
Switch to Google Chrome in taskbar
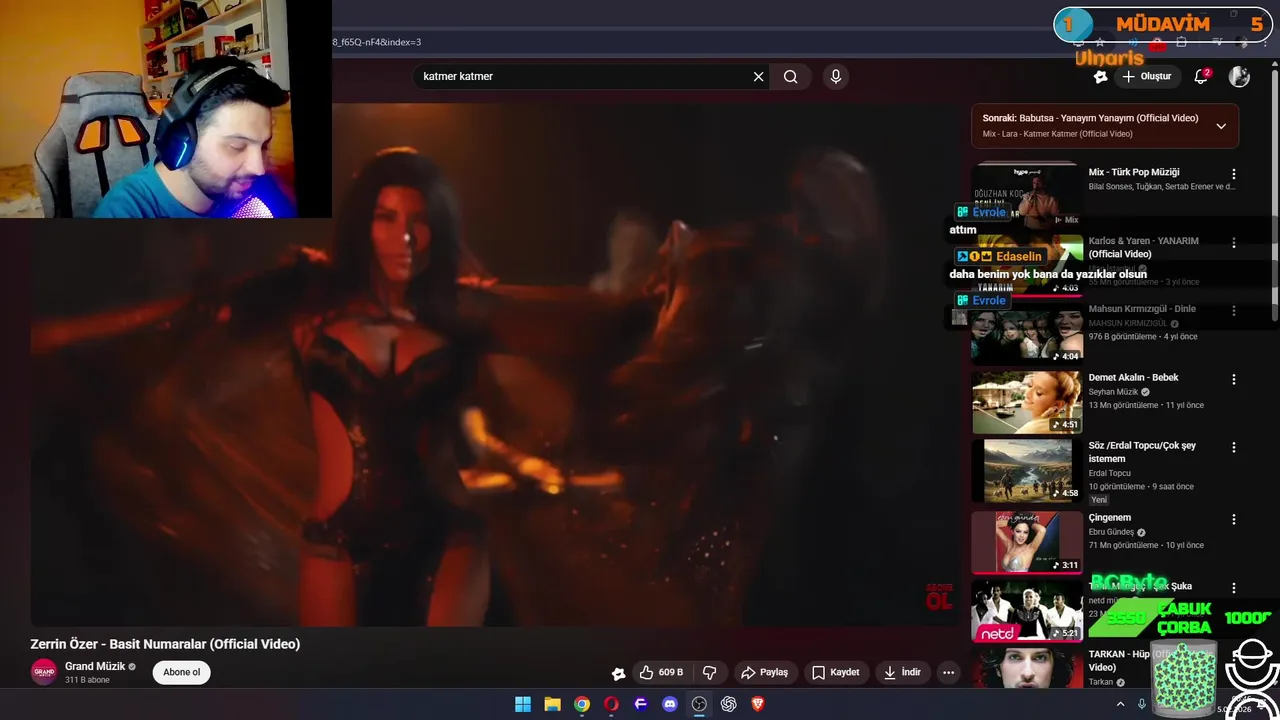582,704
